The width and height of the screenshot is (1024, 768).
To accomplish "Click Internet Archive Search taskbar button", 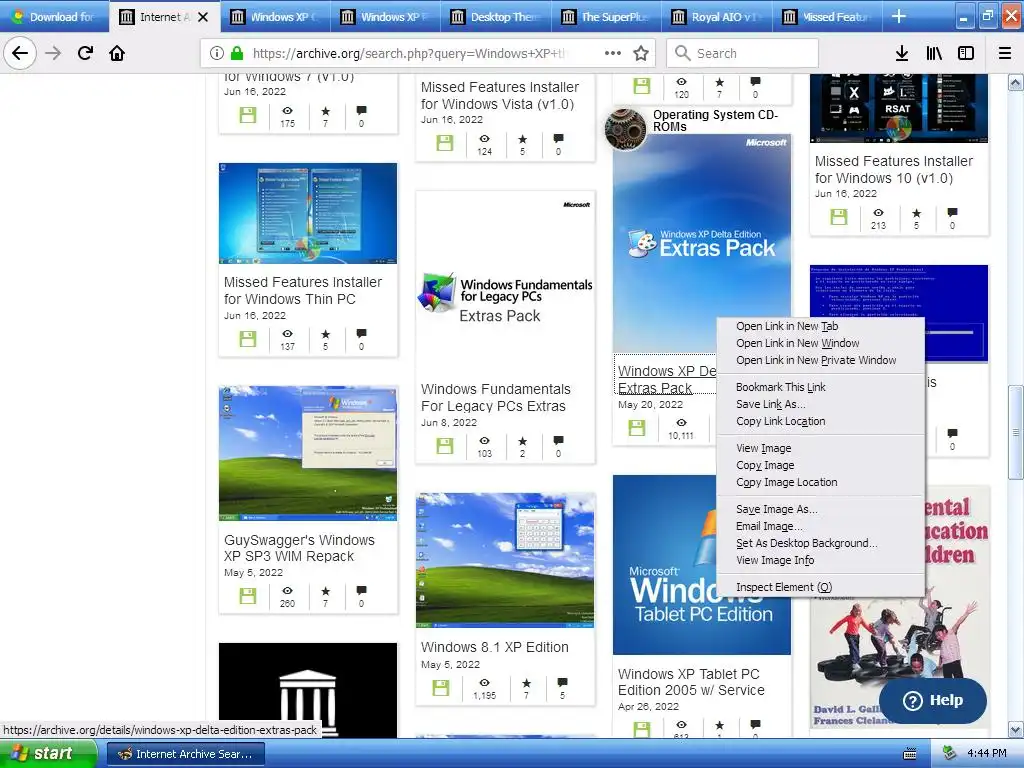I will coord(185,754).
